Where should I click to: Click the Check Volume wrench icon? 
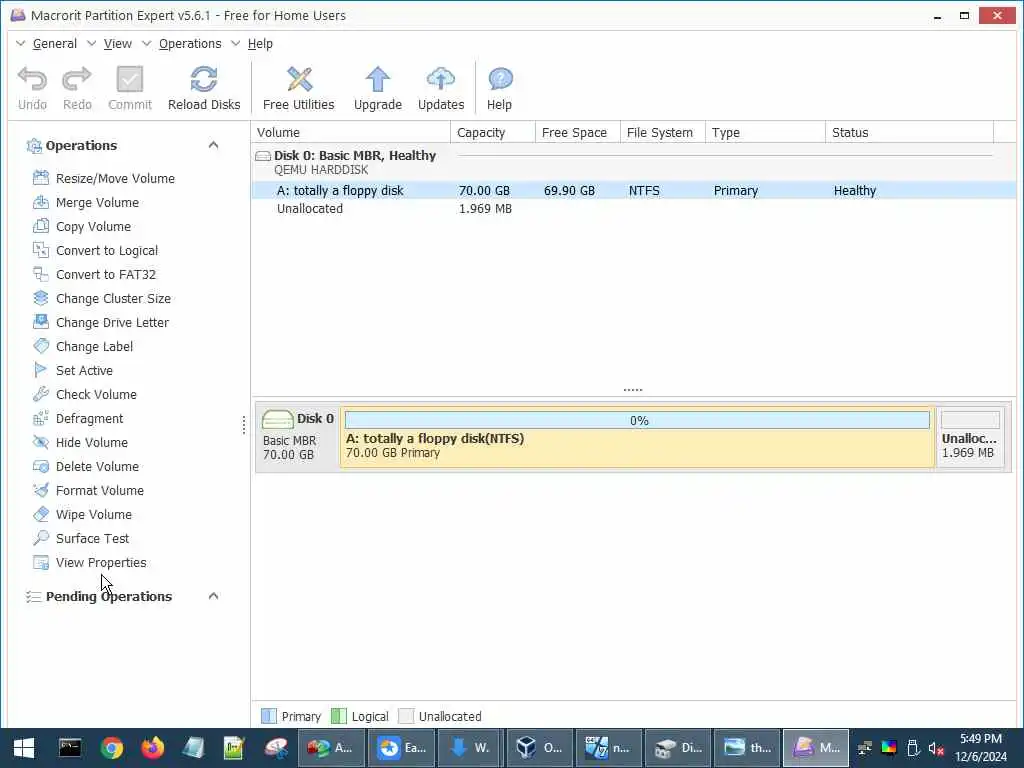41,394
